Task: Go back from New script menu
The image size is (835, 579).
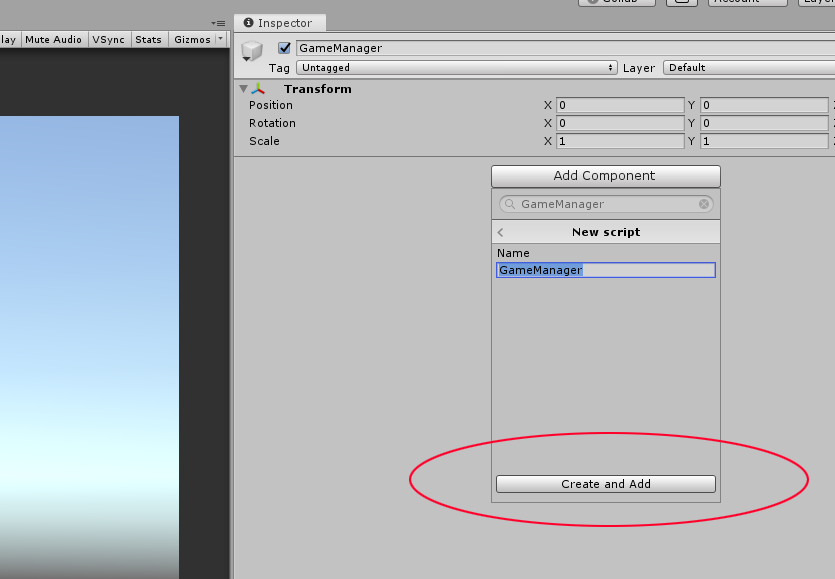Action: tap(501, 232)
